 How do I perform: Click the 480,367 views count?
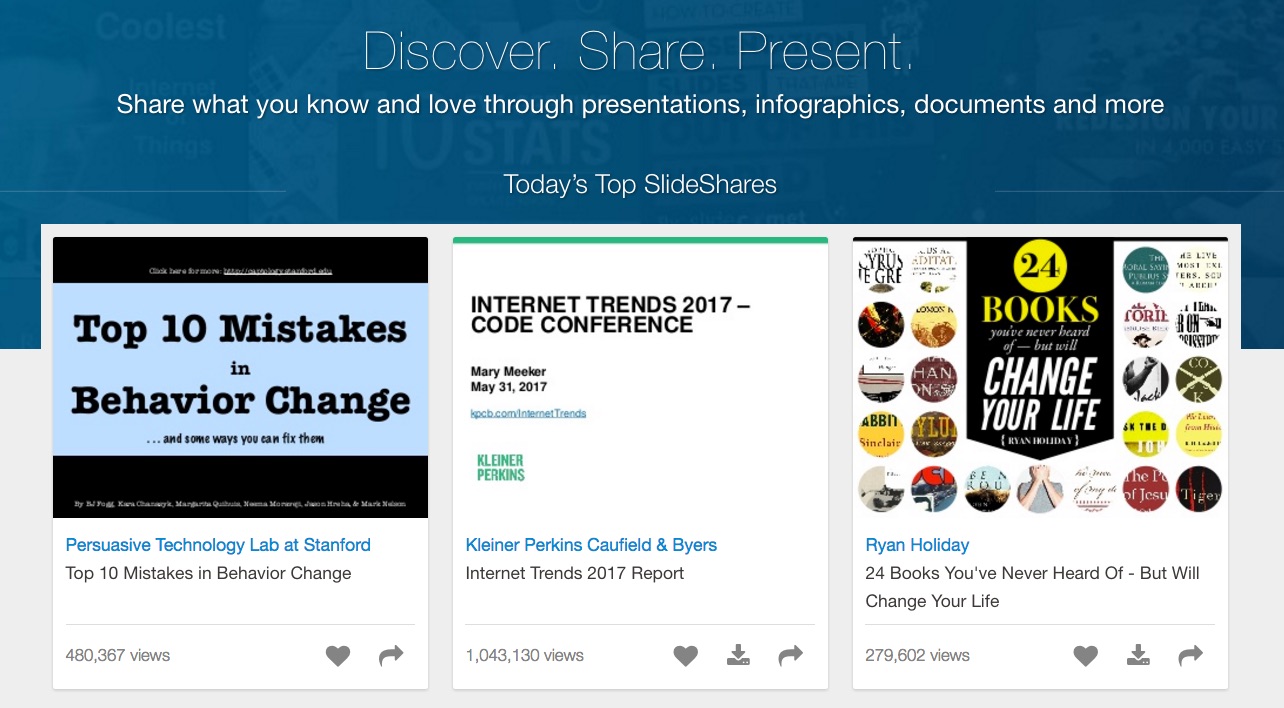coord(118,656)
